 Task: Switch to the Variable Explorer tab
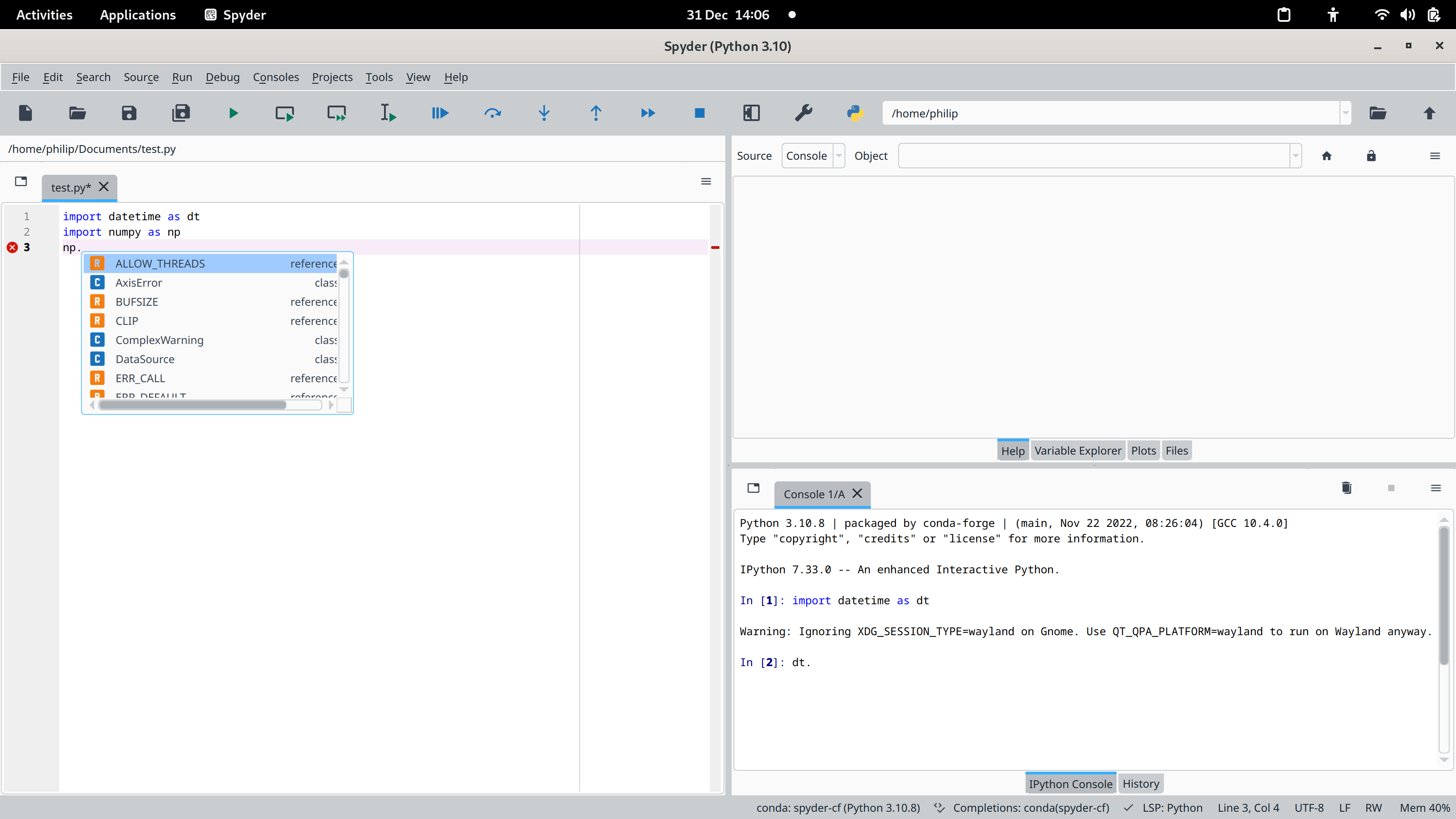point(1077,450)
